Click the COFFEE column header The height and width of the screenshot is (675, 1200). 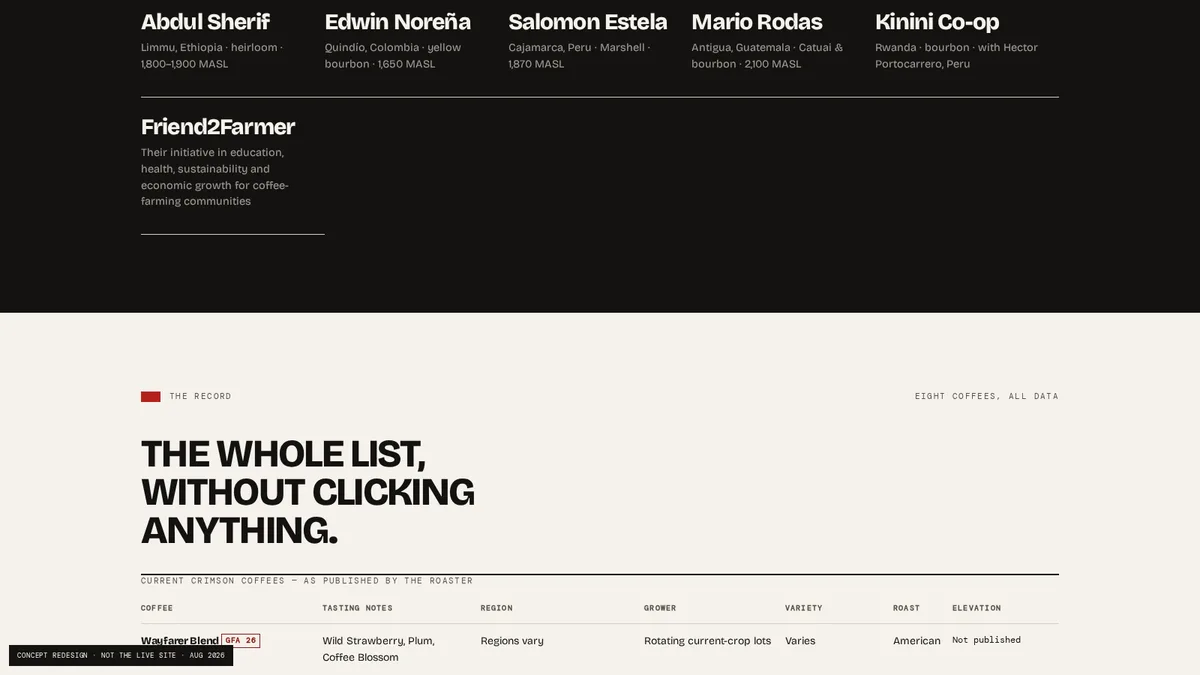157,608
